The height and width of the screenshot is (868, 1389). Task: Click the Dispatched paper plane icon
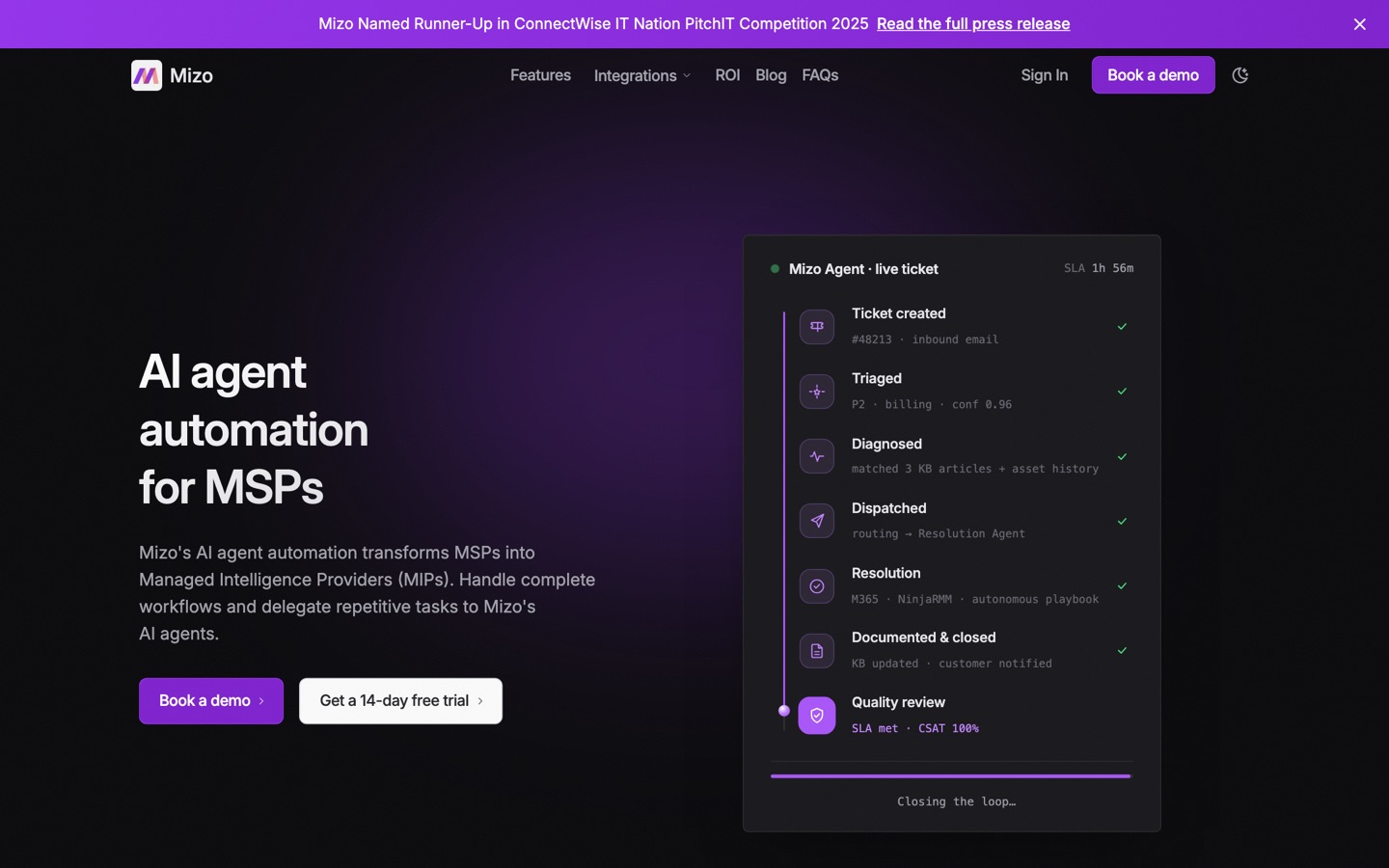point(817,521)
